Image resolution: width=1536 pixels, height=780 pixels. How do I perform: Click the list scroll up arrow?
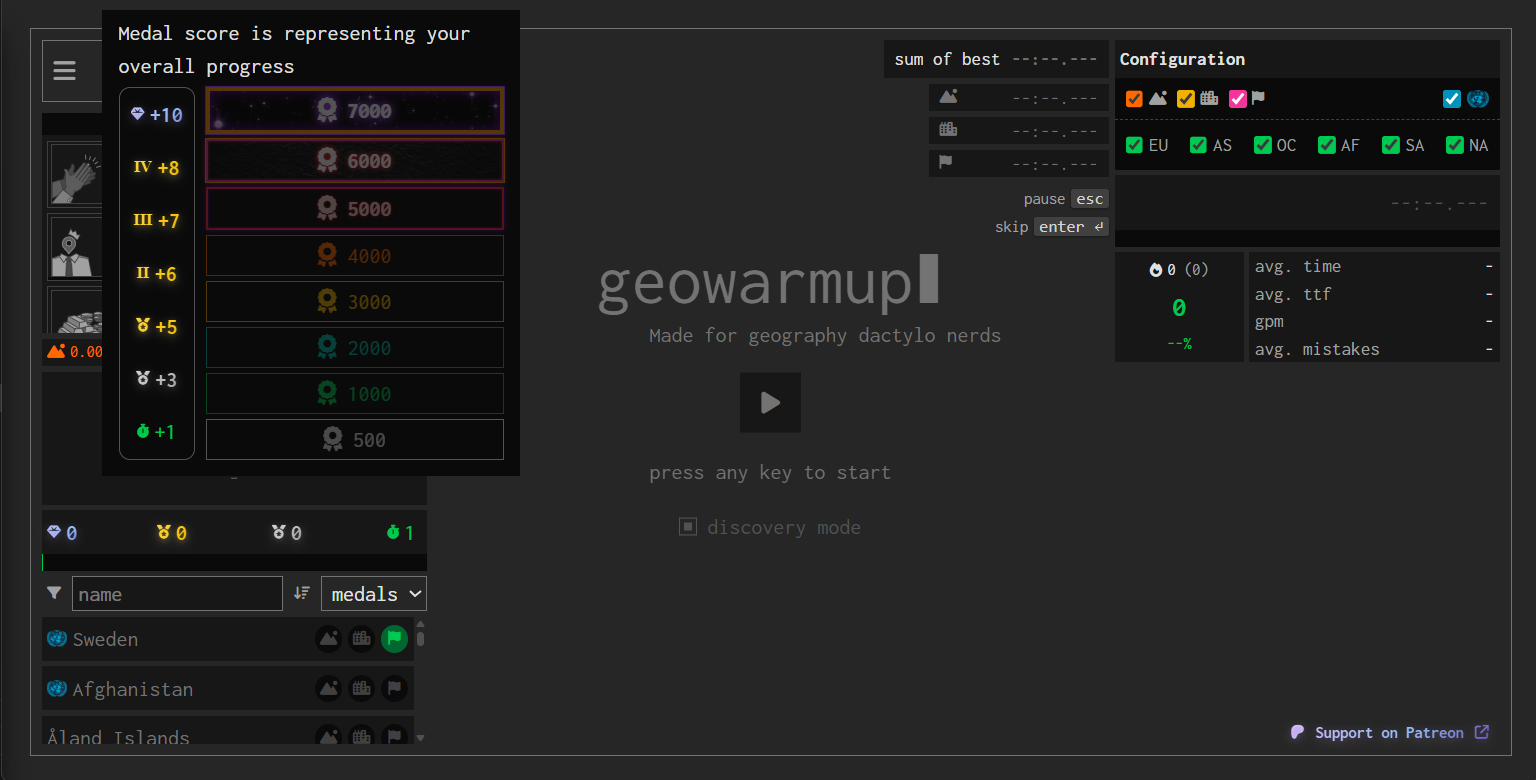pyautogui.click(x=420, y=623)
